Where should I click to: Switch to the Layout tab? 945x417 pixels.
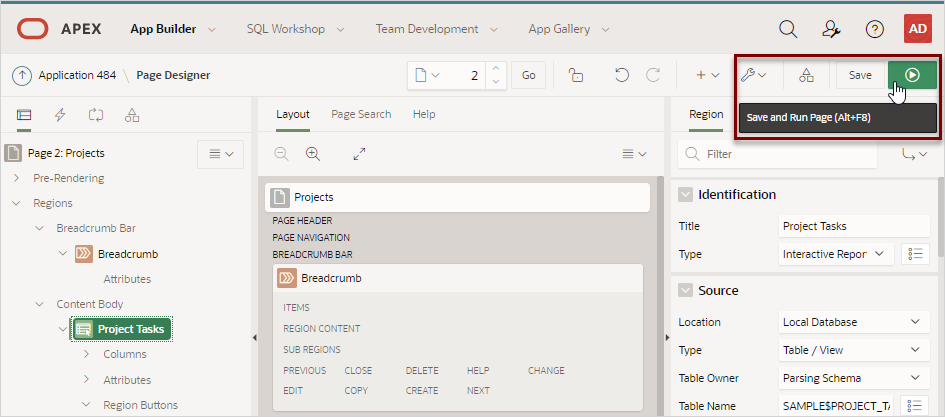click(293, 114)
